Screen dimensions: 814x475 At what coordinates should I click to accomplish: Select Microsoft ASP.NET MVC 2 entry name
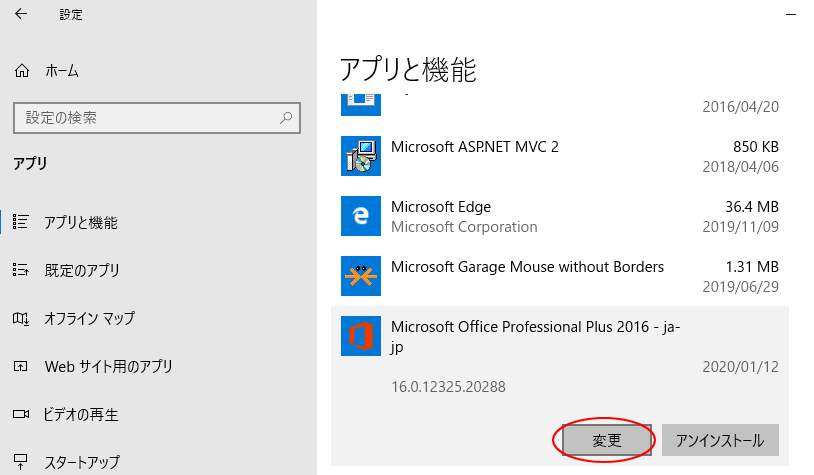474,147
